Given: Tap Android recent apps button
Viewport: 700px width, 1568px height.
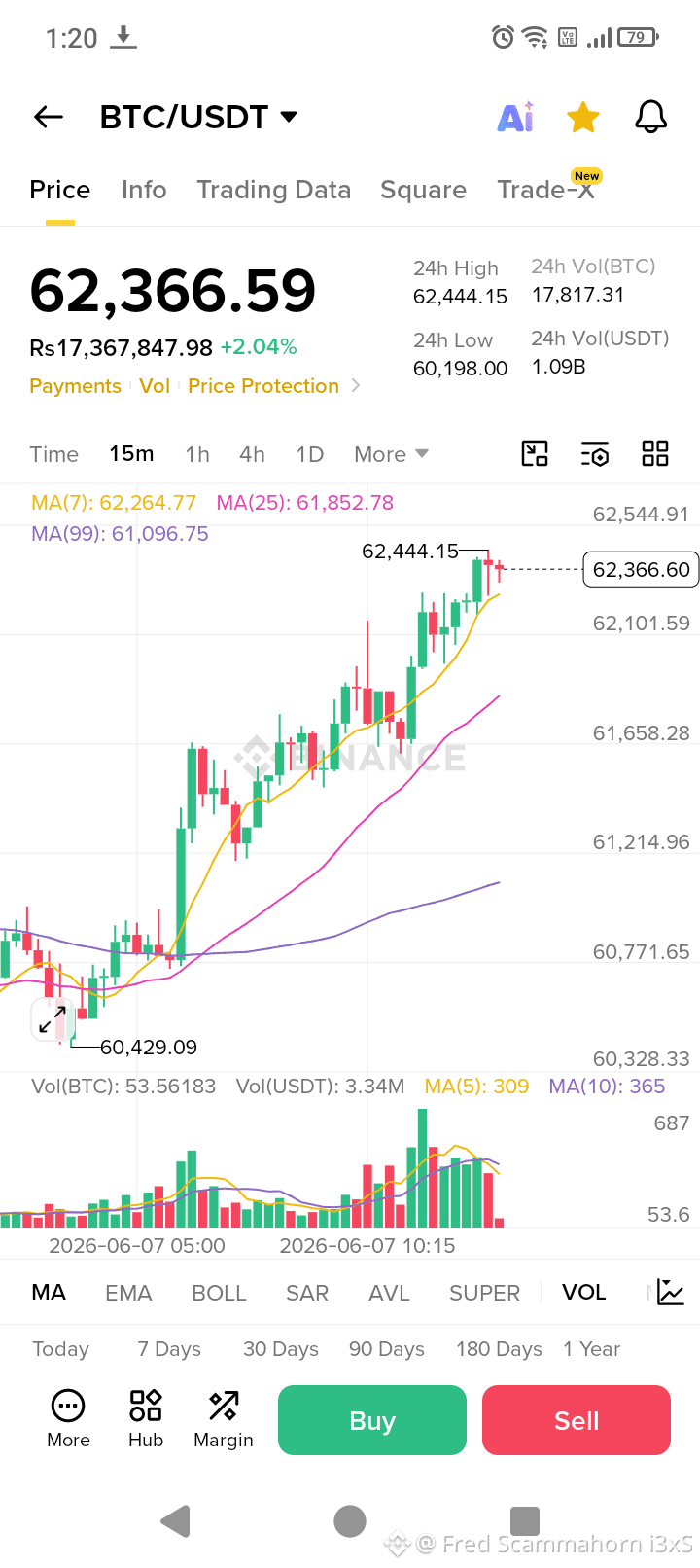Looking at the screenshot, I should point(525,1520).
